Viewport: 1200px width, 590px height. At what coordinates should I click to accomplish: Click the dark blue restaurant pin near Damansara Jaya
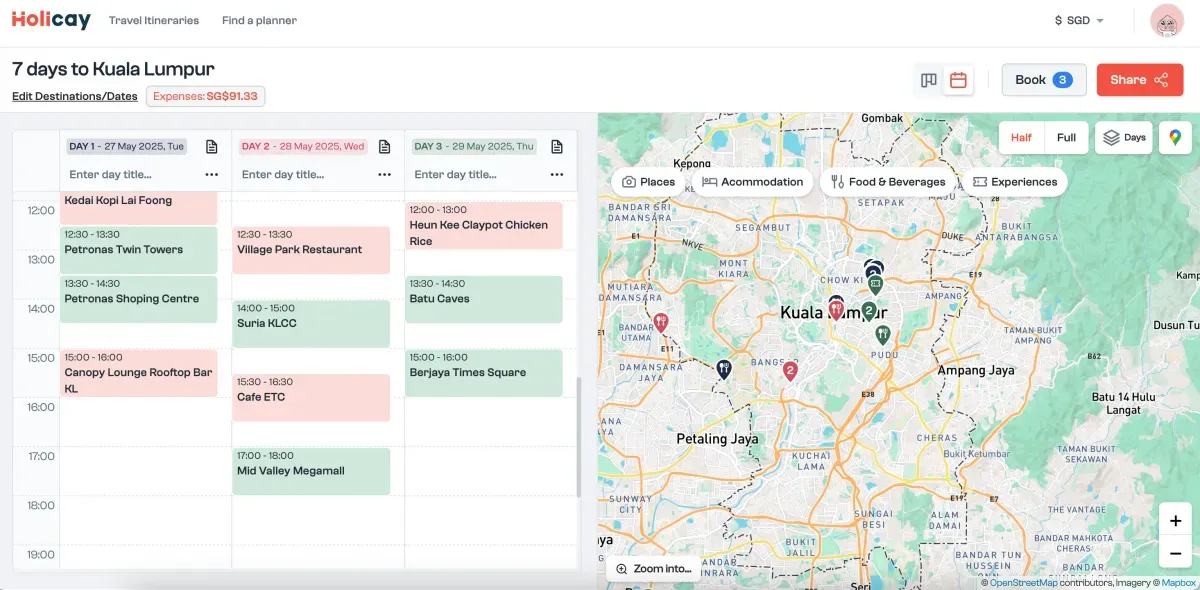(x=724, y=369)
